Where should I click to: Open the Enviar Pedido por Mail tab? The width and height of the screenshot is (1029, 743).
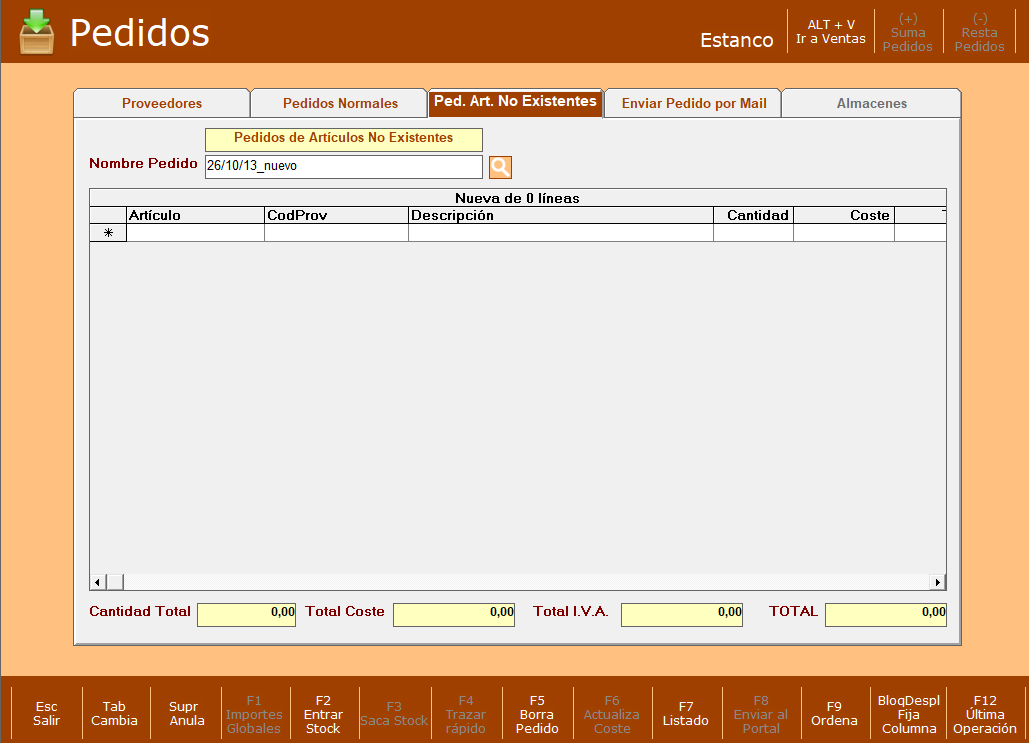[694, 103]
